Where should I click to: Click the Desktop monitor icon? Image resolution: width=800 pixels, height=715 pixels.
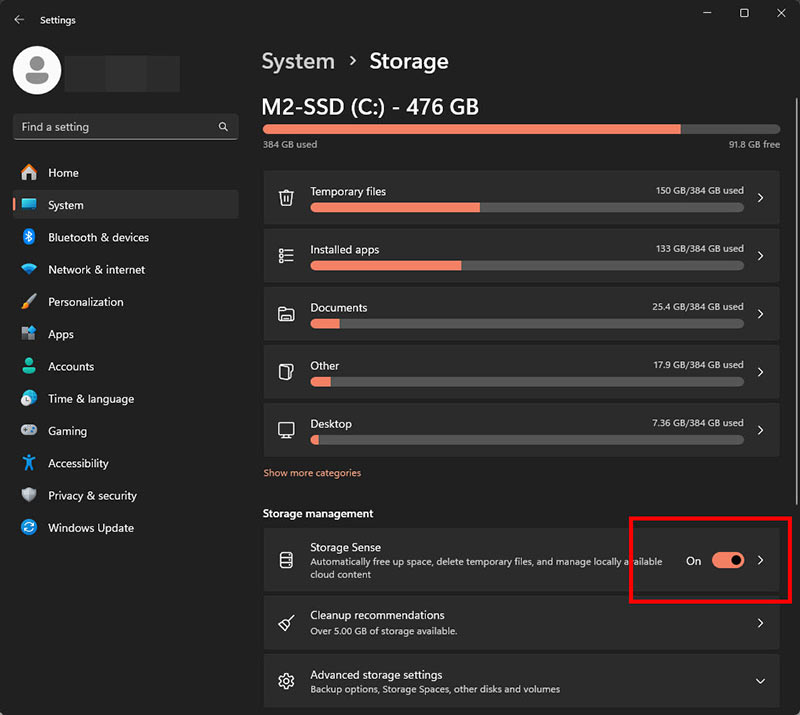[x=286, y=430]
